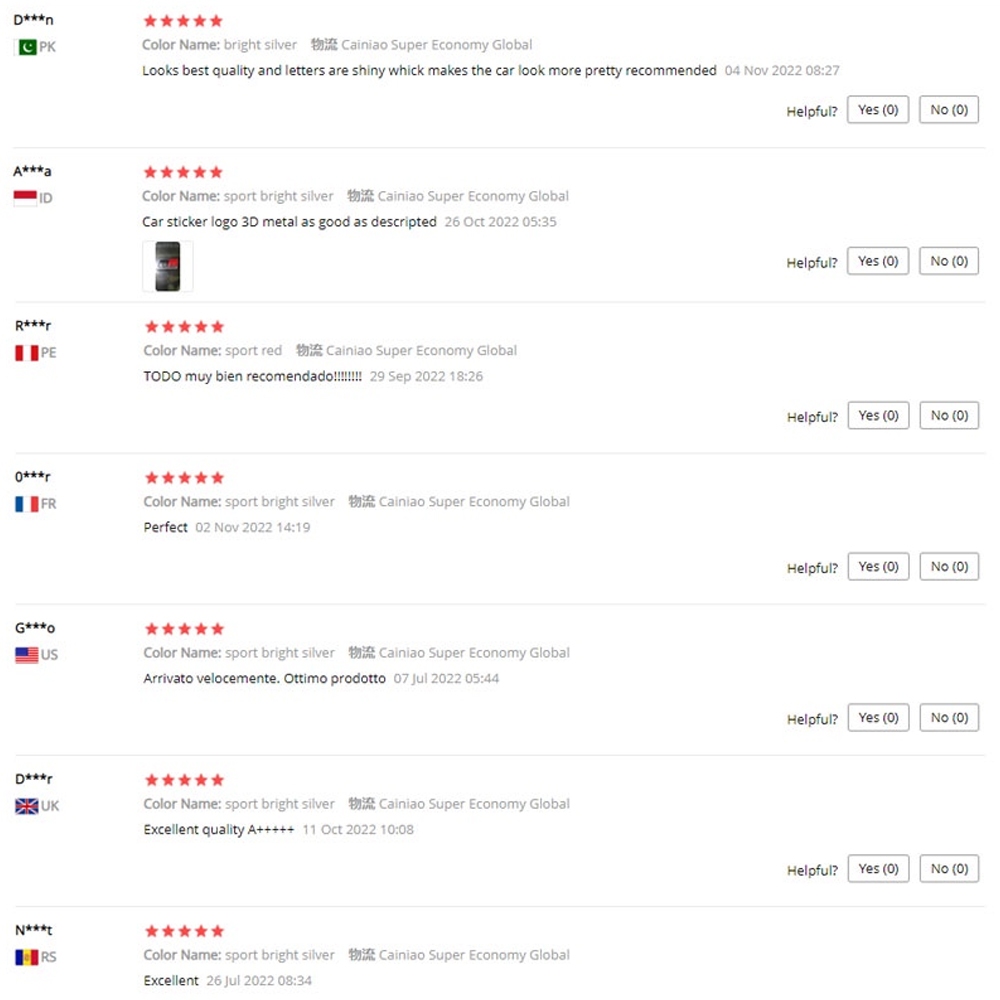Click the five-star rating on TODO muy bien review
This screenshot has height=1000, width=1000.
[x=184, y=327]
